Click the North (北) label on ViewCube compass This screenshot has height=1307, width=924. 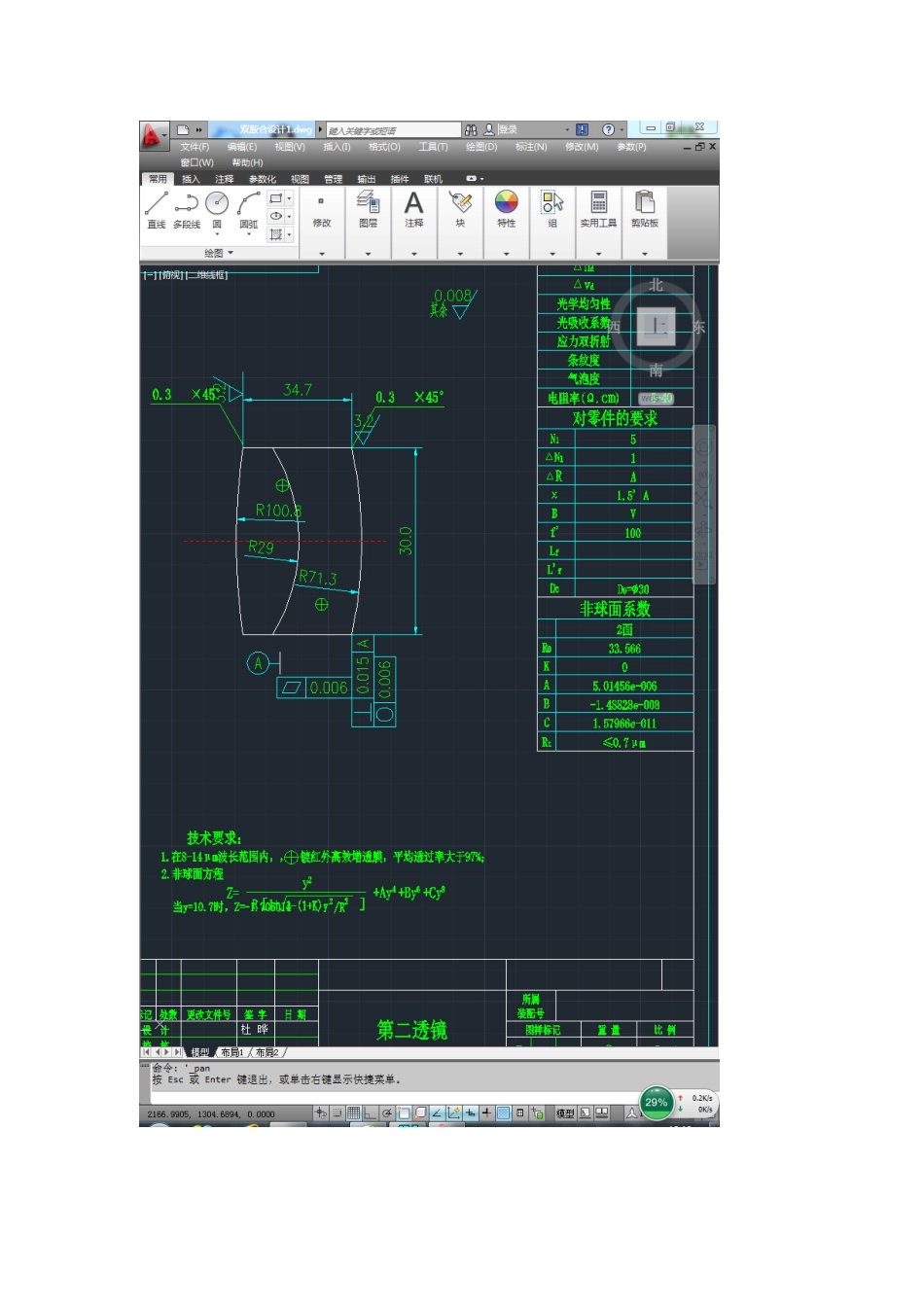(657, 285)
